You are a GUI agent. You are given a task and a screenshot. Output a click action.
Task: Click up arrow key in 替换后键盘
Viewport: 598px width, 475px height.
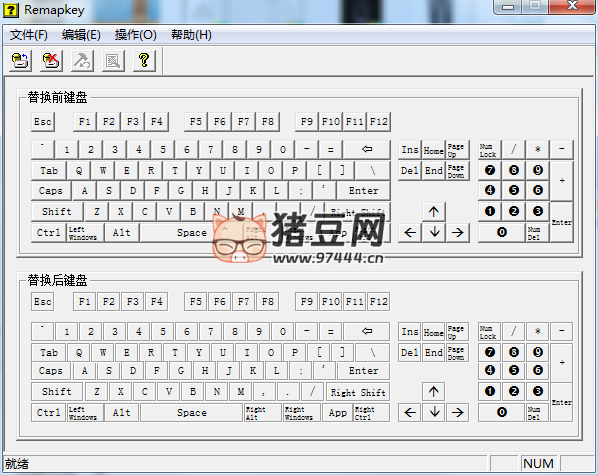[434, 392]
